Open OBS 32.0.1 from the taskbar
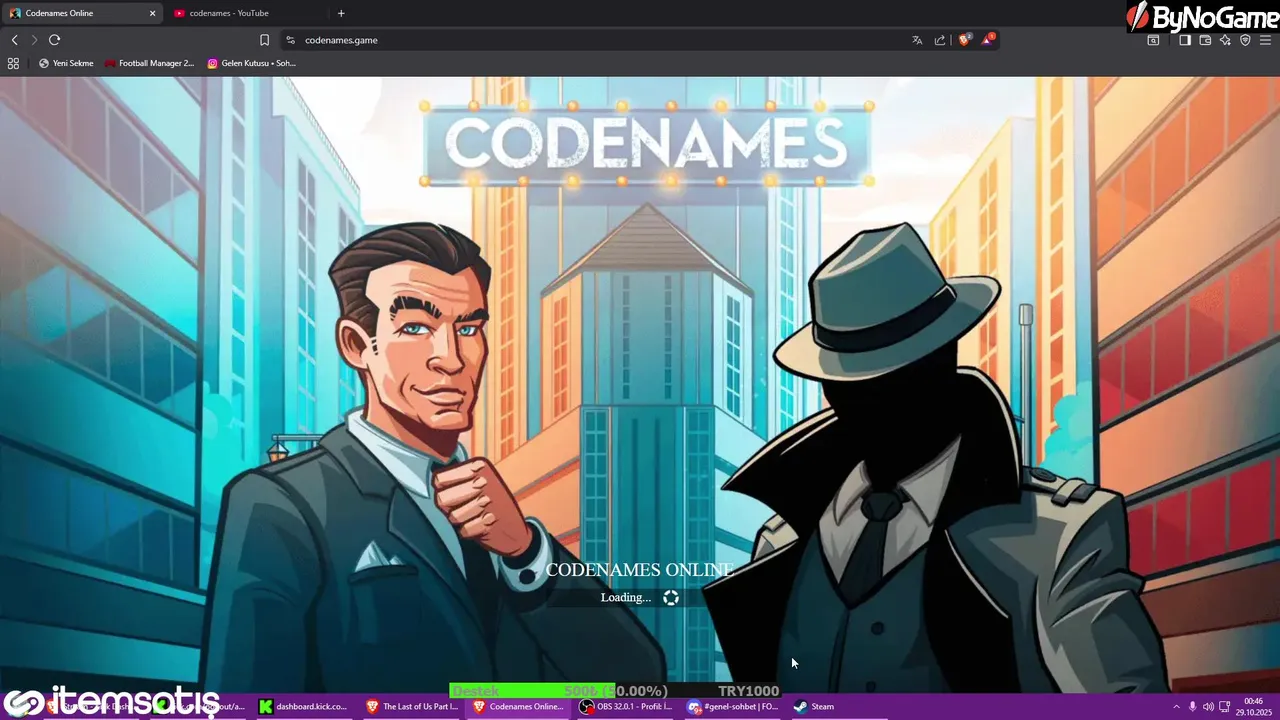This screenshot has width=1280, height=720. click(x=625, y=706)
